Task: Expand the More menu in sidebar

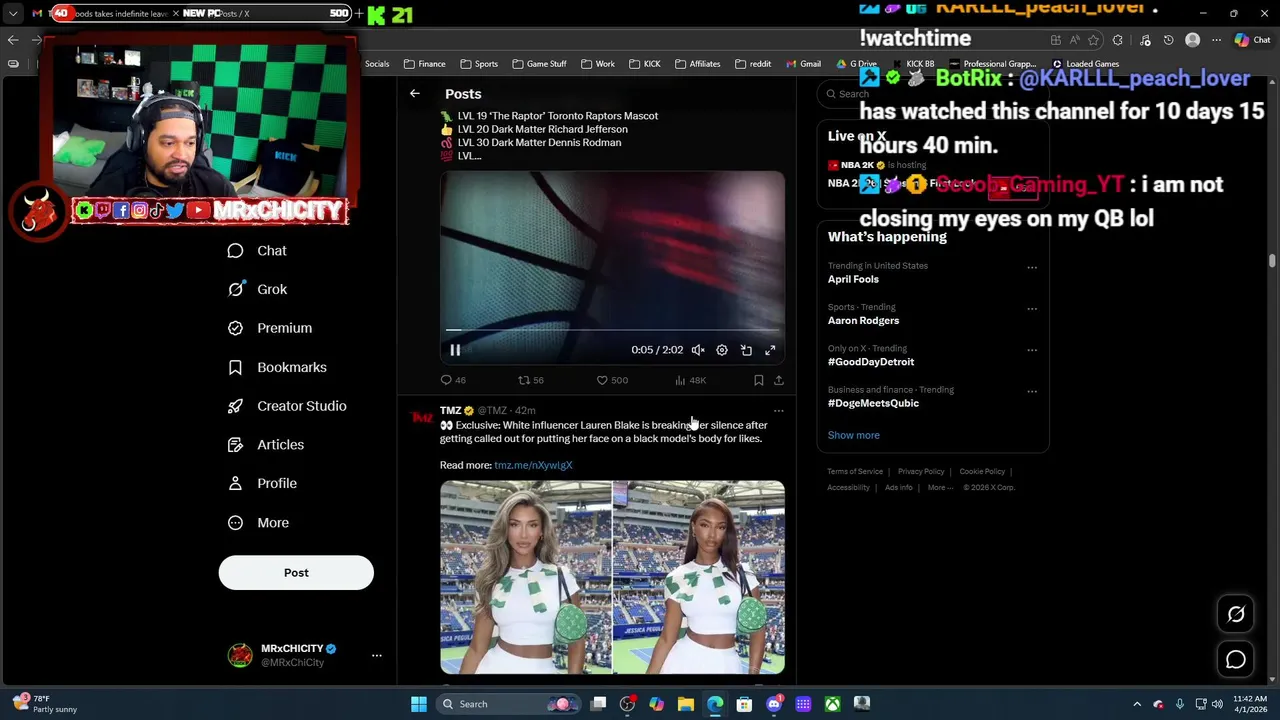Action: click(258, 522)
